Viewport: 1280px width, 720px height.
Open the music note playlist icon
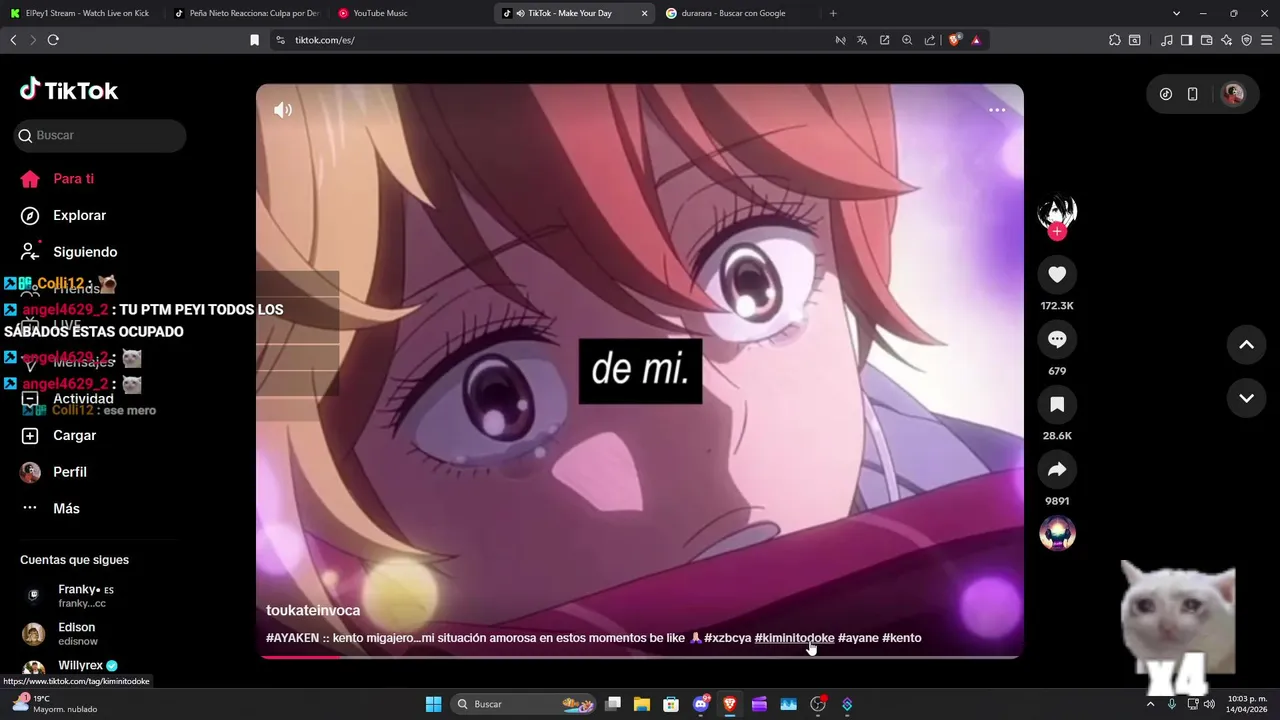coord(1167,40)
